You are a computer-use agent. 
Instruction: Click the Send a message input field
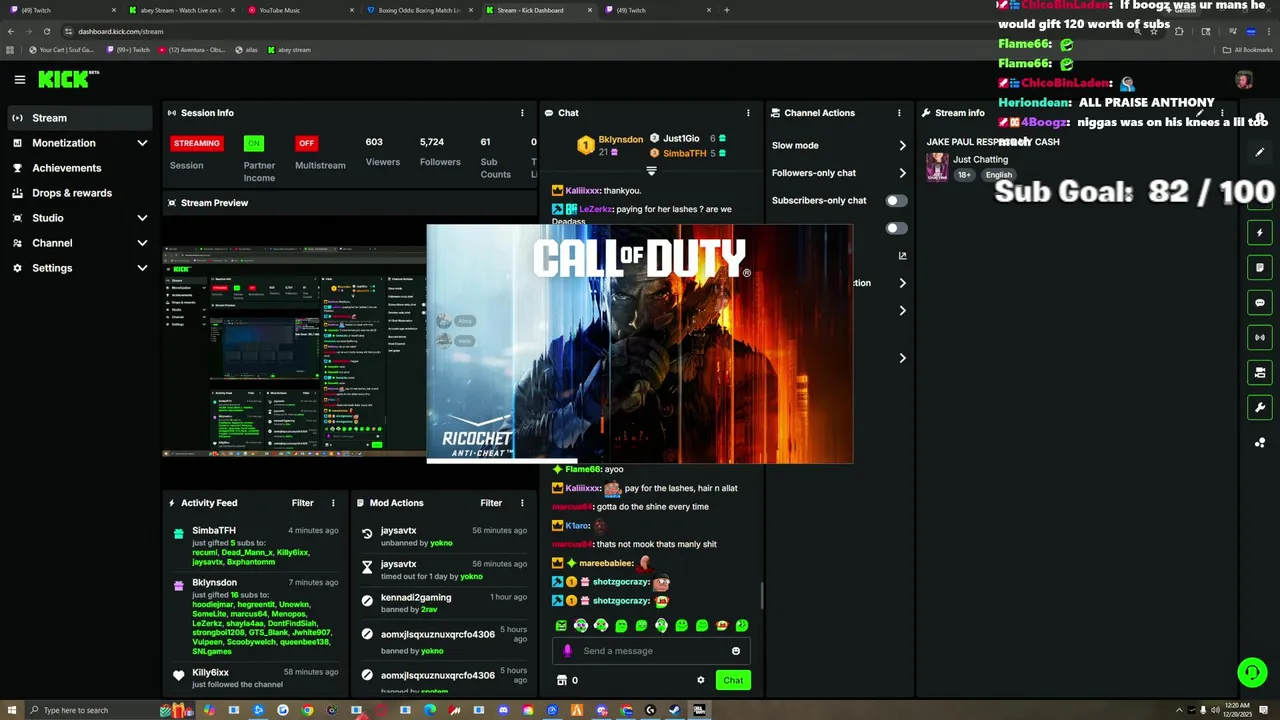(652, 651)
